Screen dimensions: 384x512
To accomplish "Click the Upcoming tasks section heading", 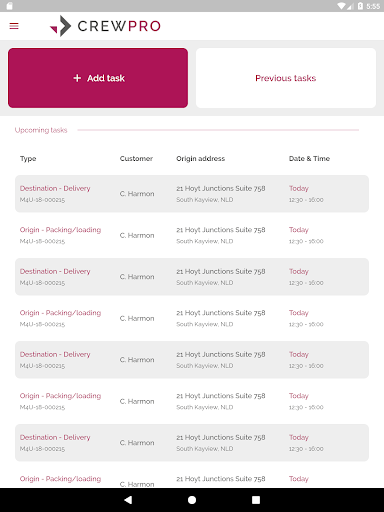I will click(x=41, y=130).
